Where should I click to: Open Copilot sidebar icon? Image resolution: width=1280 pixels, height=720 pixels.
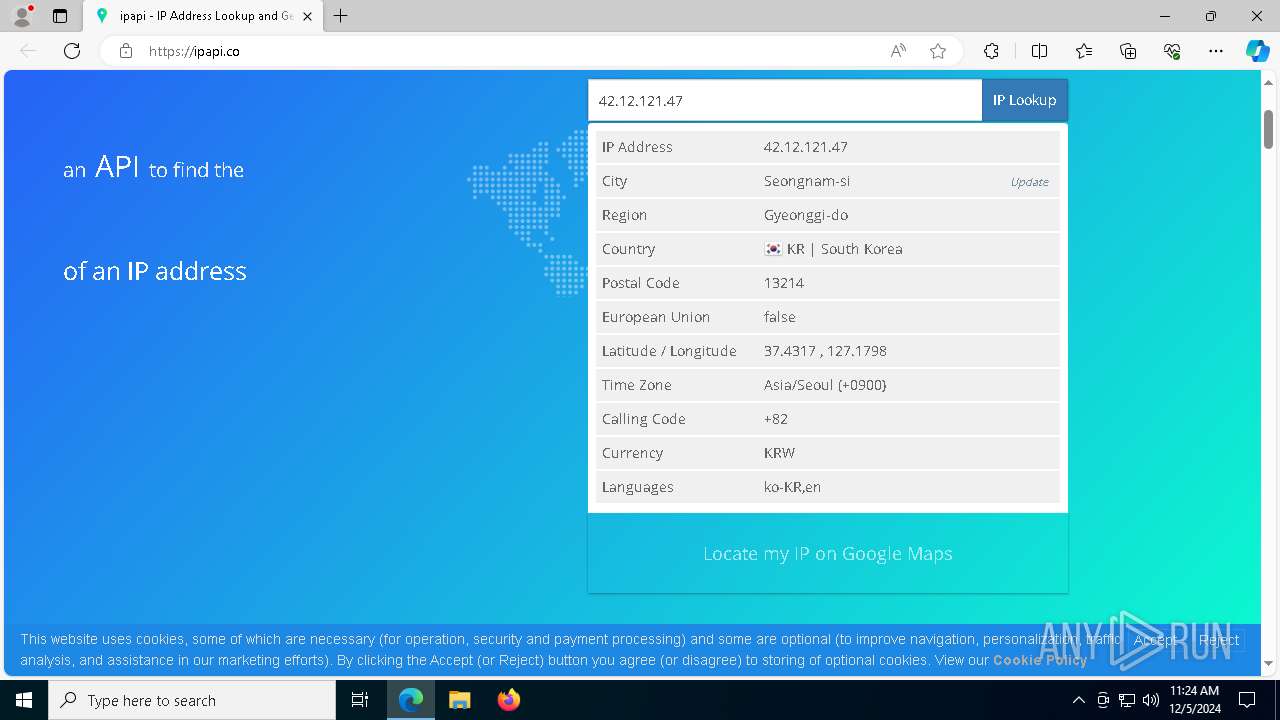click(1257, 51)
